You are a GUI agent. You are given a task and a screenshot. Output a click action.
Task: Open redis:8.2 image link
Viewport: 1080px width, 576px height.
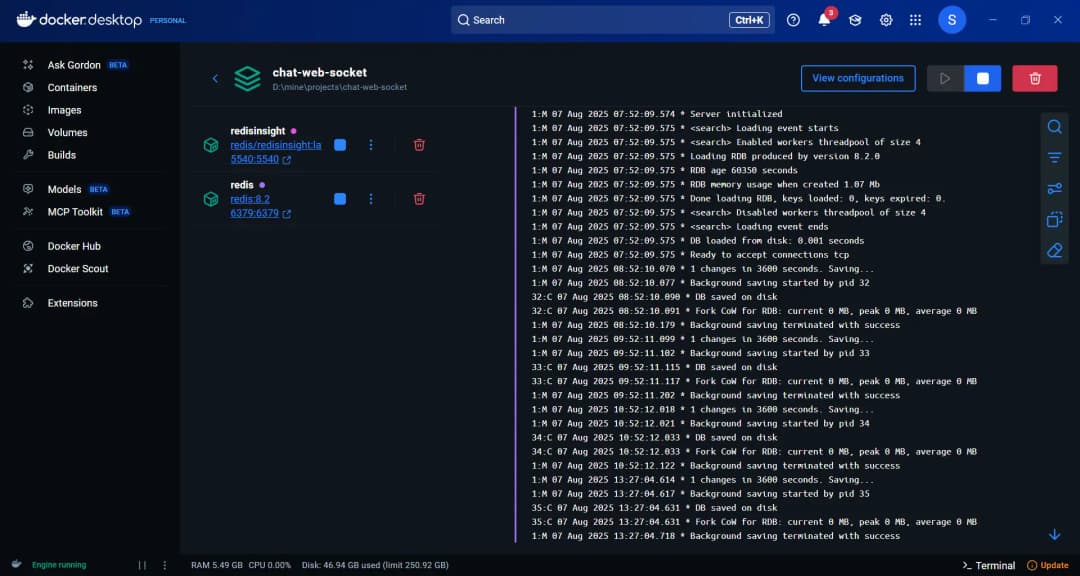pyautogui.click(x=250, y=200)
